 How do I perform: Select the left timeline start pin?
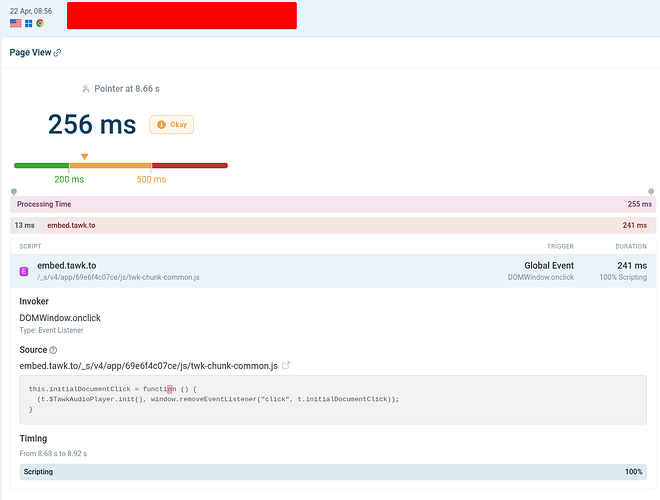click(x=13, y=191)
